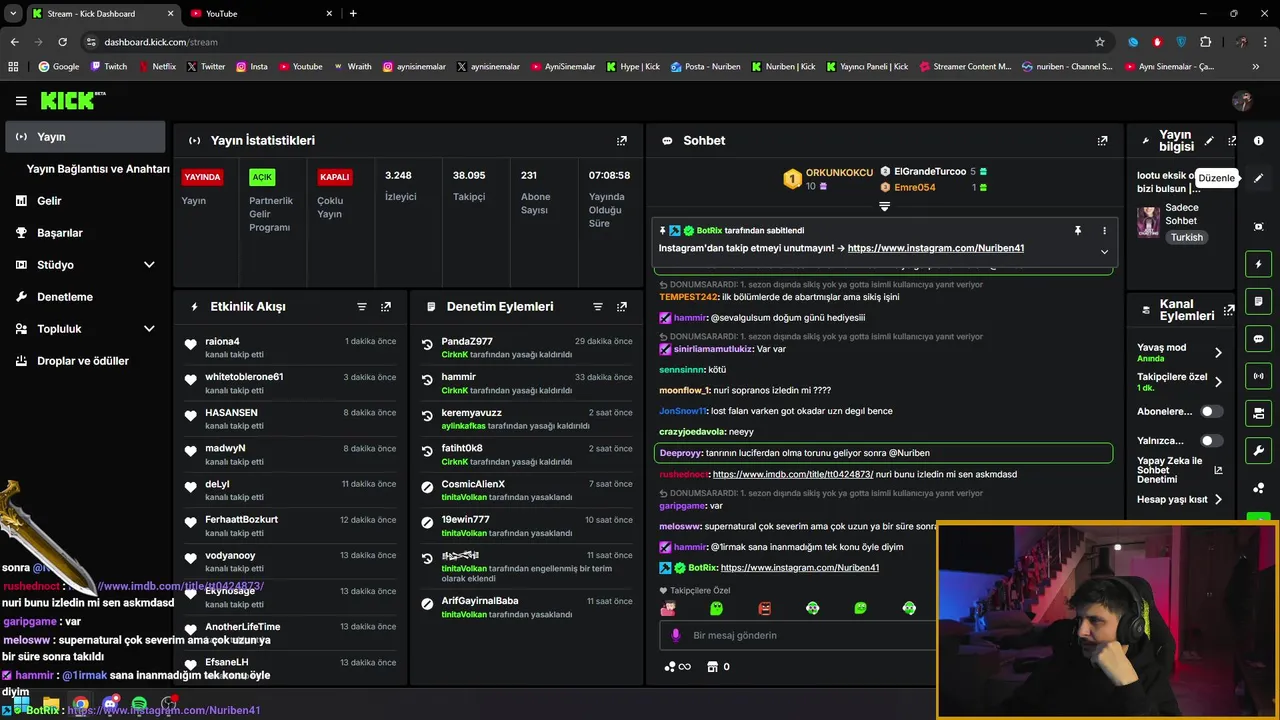Image resolution: width=1280 pixels, height=720 pixels.
Task: Toggle the notes widget in right toolbar
Action: [x=1259, y=301]
